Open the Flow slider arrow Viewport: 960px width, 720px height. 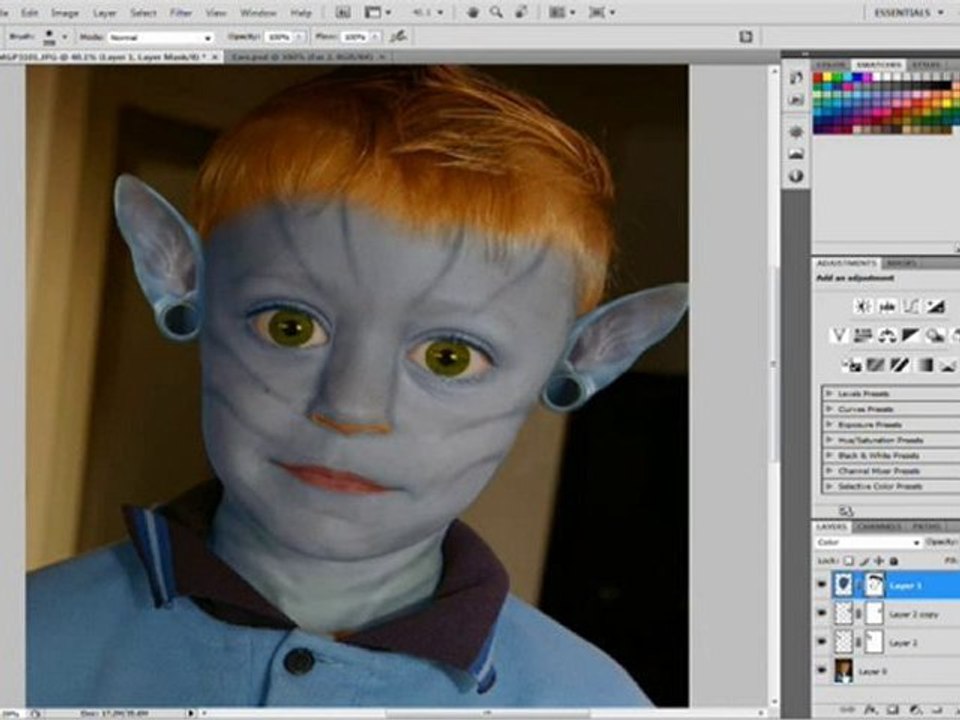[x=375, y=37]
